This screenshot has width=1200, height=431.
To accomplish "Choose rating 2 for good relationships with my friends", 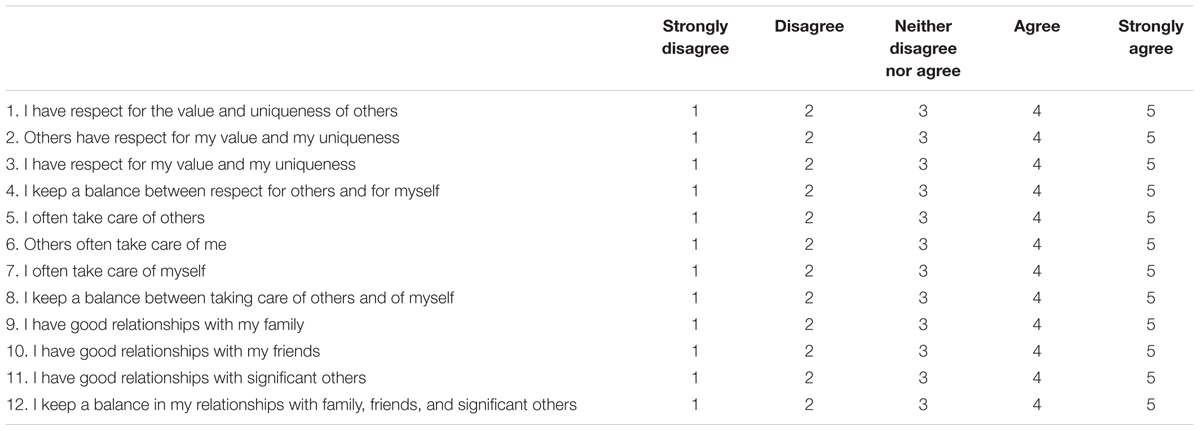I will point(808,351).
